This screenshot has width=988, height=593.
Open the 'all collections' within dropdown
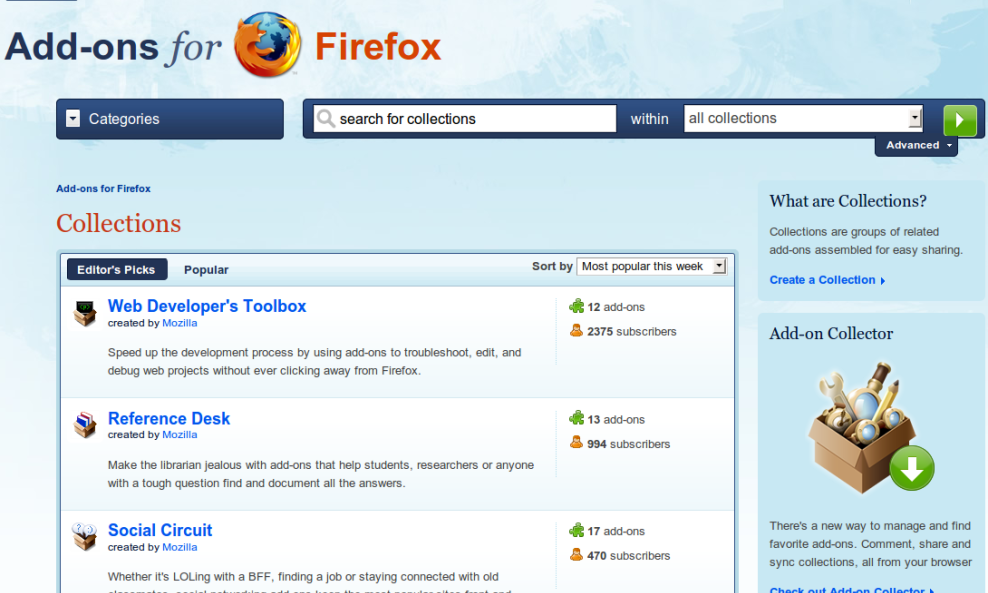(x=803, y=118)
